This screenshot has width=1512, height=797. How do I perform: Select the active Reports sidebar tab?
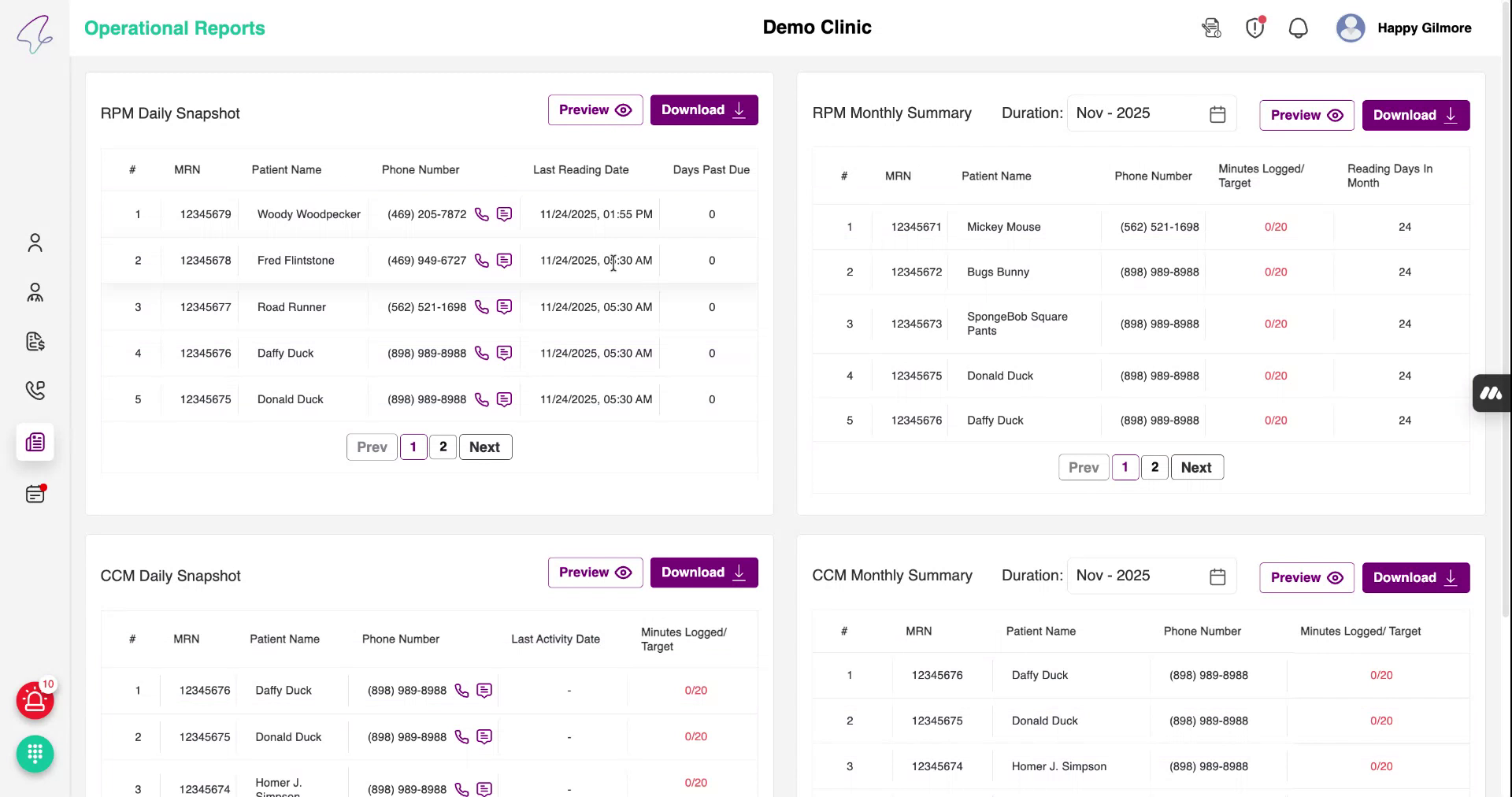(x=35, y=442)
